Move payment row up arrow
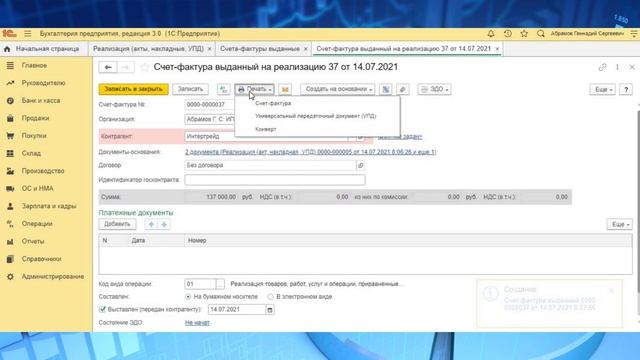Screen dimensions: 640x360 (x=151, y=224)
